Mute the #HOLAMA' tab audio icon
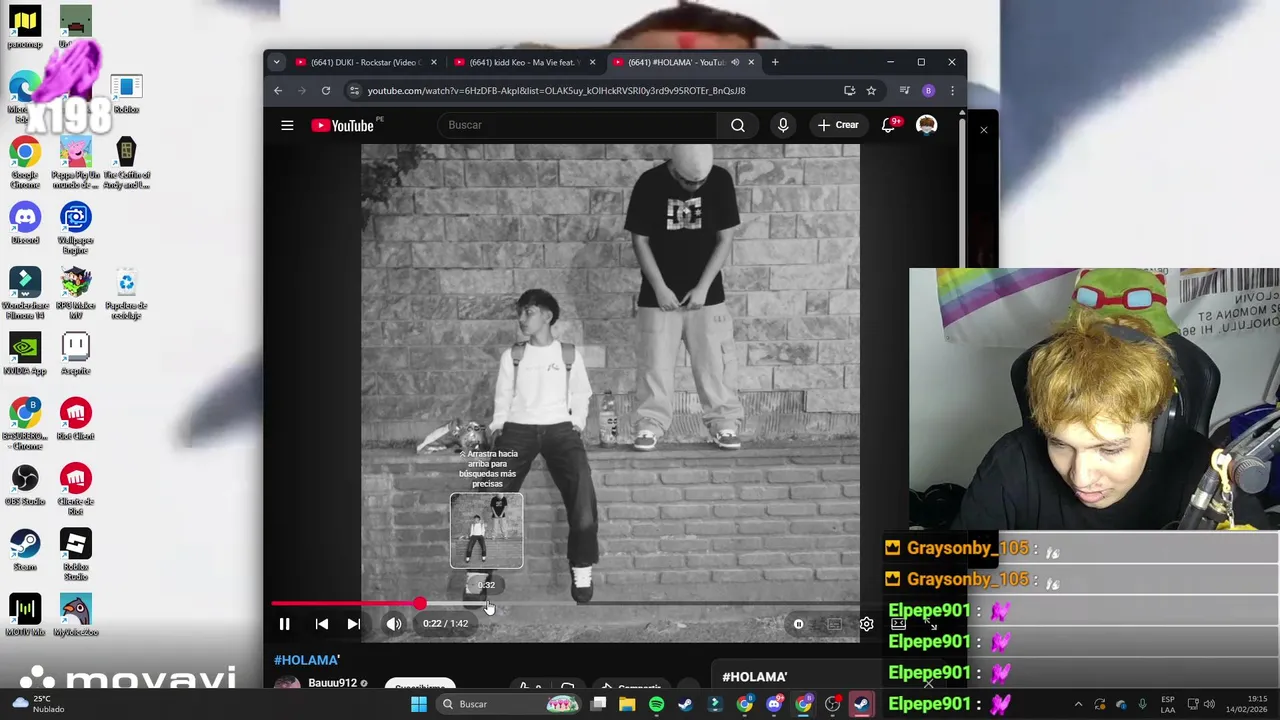 [x=735, y=62]
